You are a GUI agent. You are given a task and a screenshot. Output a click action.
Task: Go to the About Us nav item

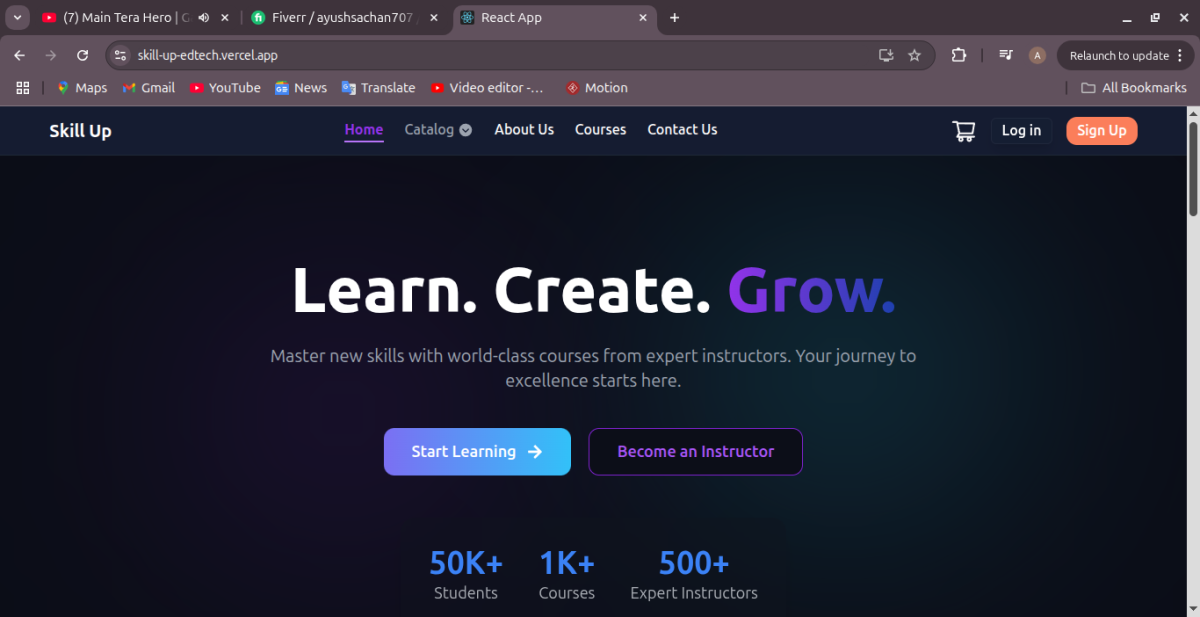pyautogui.click(x=524, y=130)
